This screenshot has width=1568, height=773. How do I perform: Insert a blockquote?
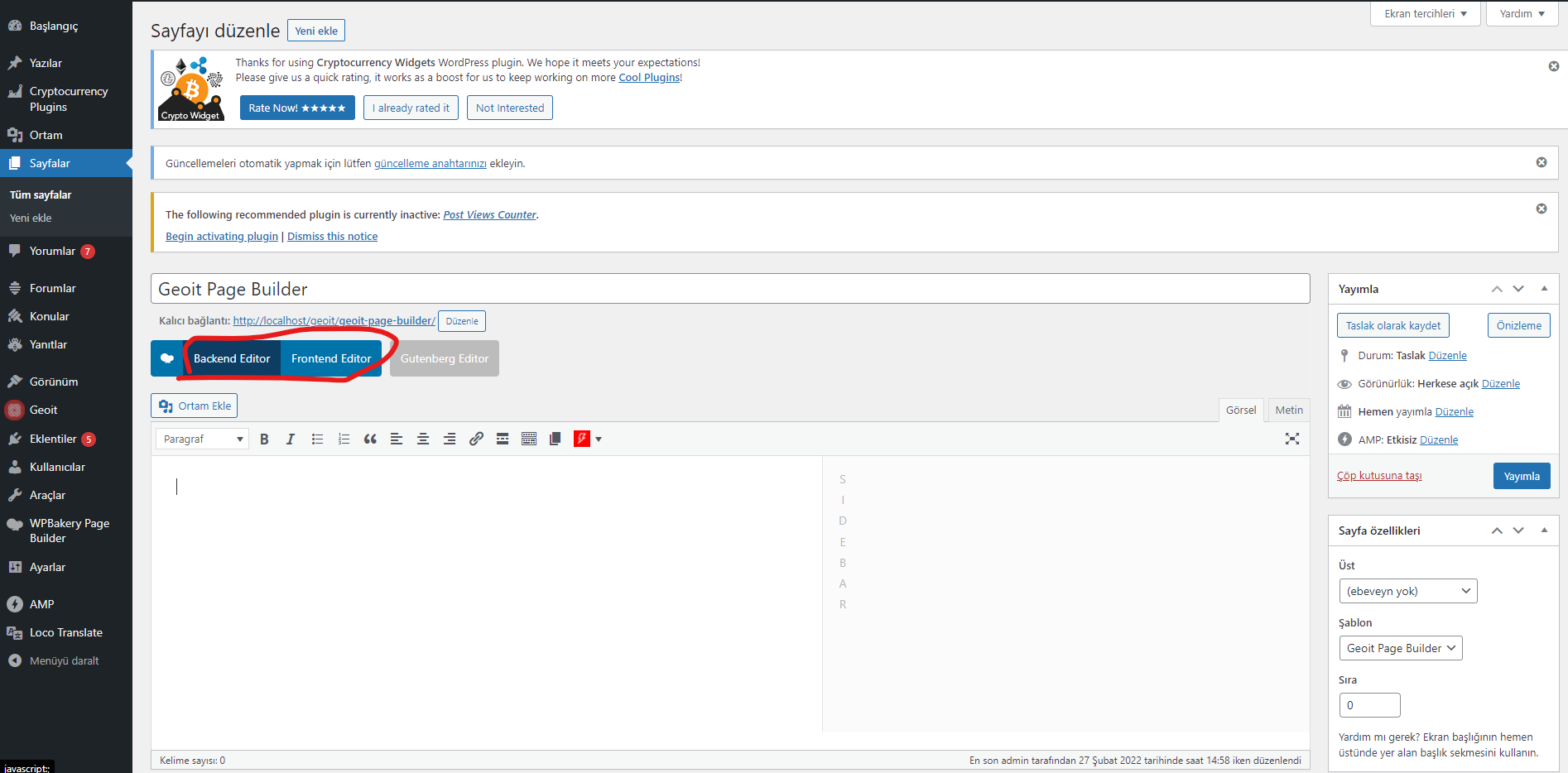(370, 439)
